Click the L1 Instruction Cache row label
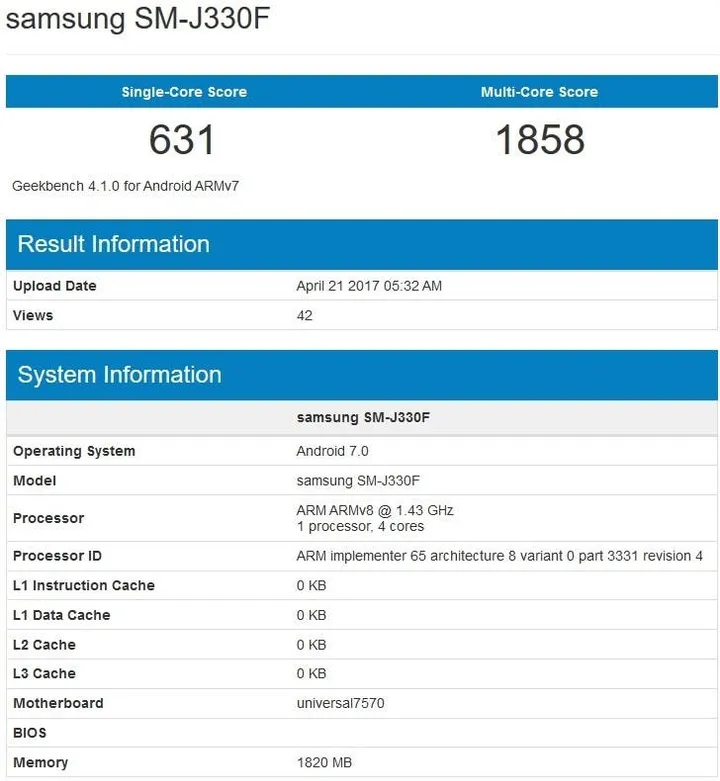This screenshot has height=781, width=720. coord(84,585)
